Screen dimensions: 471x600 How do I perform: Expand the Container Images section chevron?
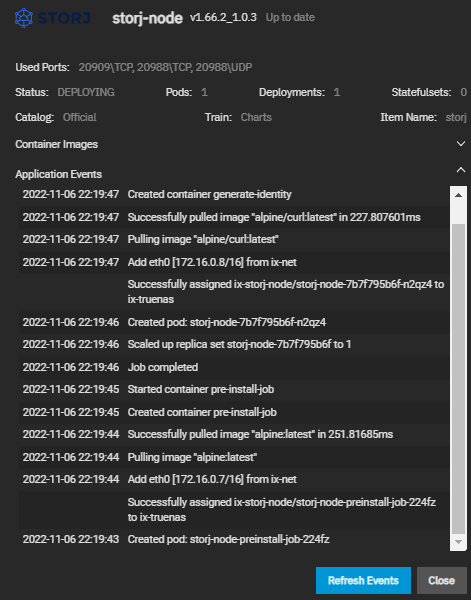pos(461,144)
